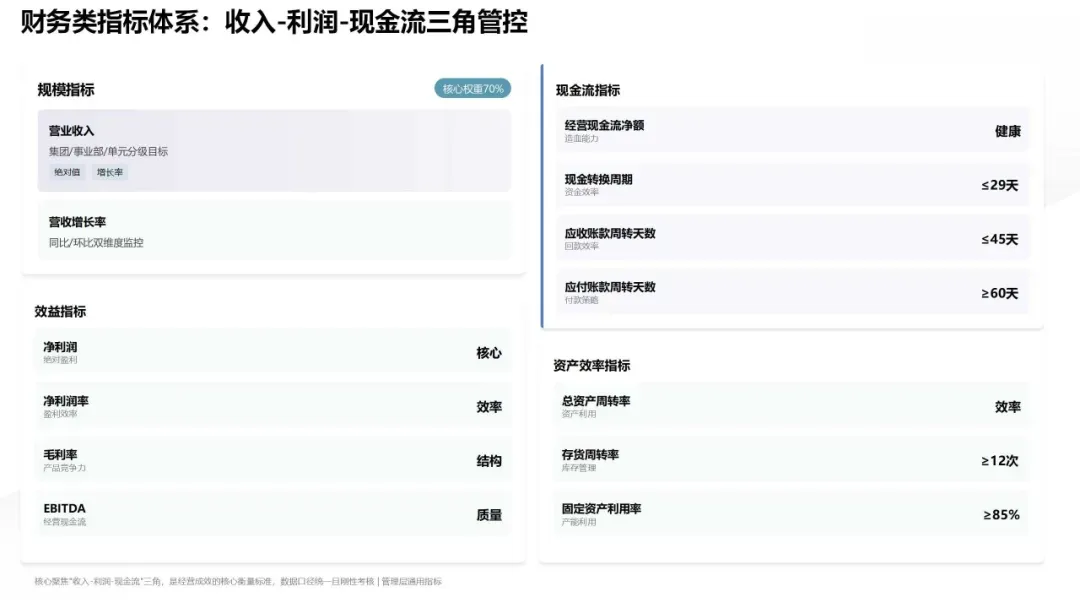Click the 规模指标 section heading

[x=65, y=90]
